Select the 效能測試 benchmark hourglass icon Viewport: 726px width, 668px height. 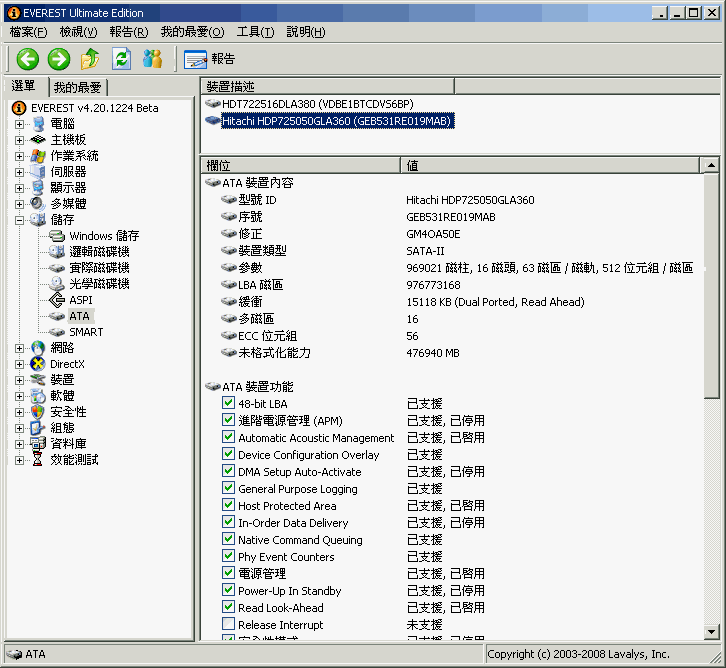[38, 460]
